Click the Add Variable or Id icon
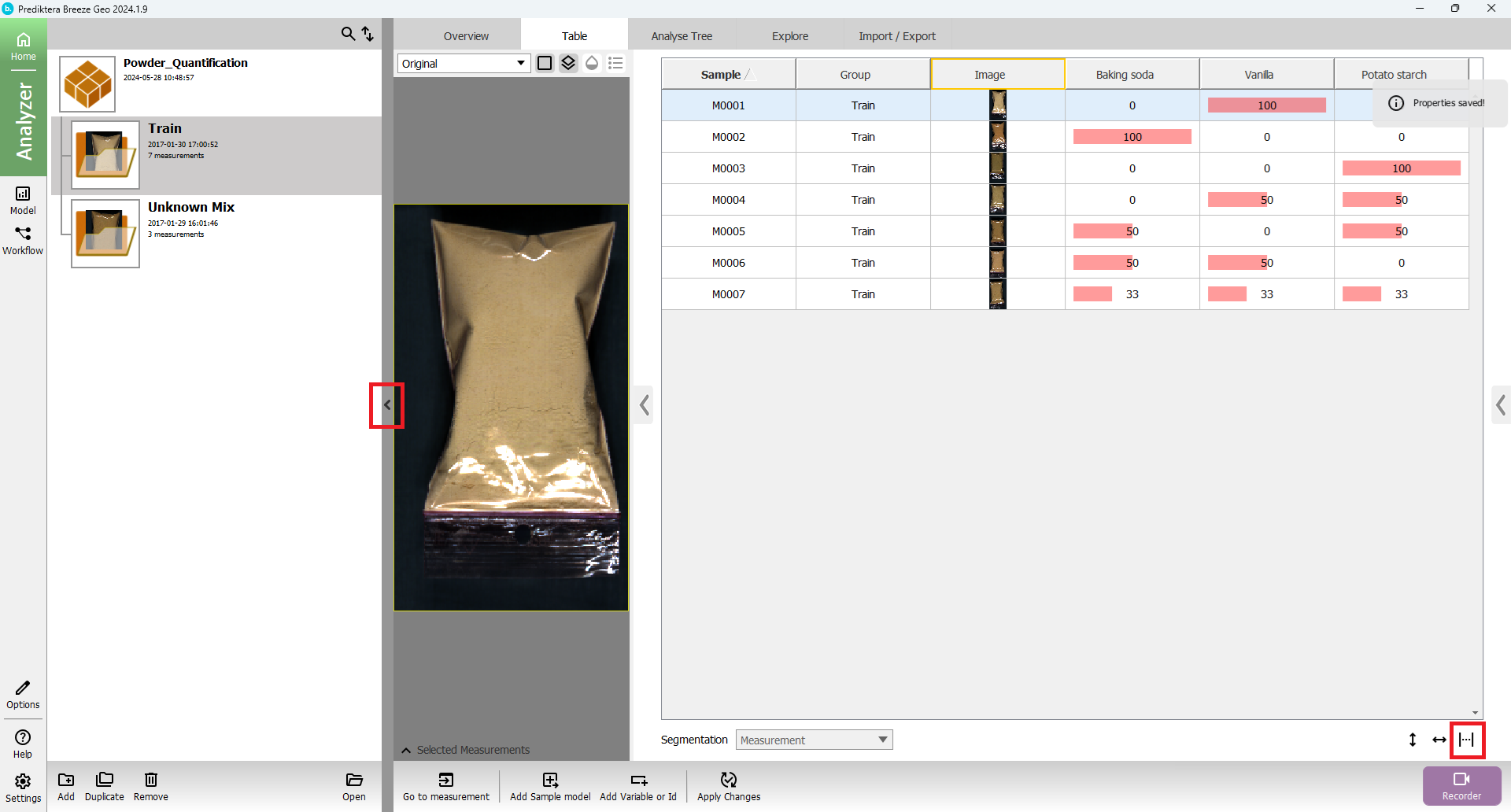This screenshot has height=812, width=1511. tap(638, 780)
